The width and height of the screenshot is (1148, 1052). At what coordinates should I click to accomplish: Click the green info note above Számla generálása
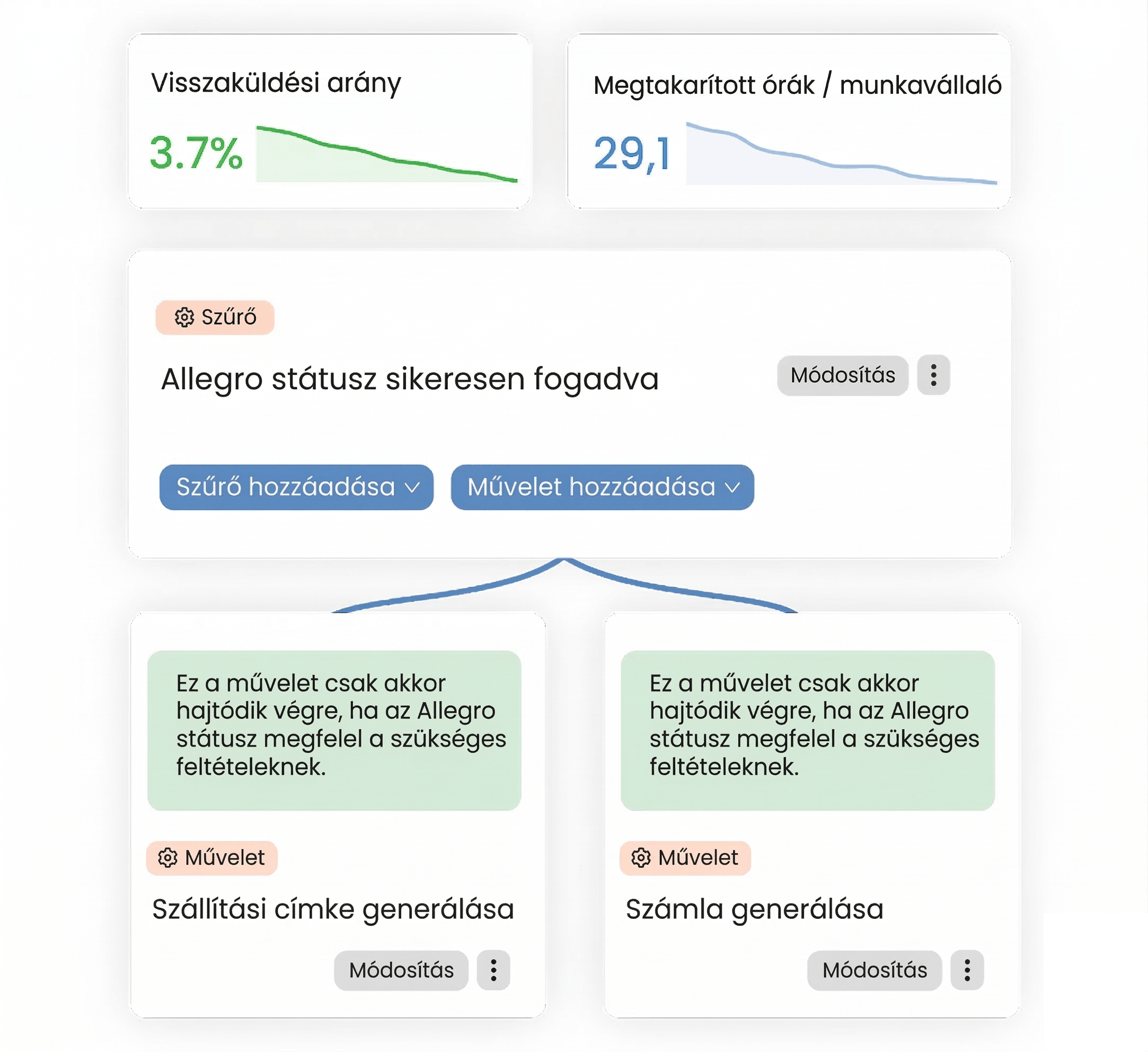click(x=808, y=730)
